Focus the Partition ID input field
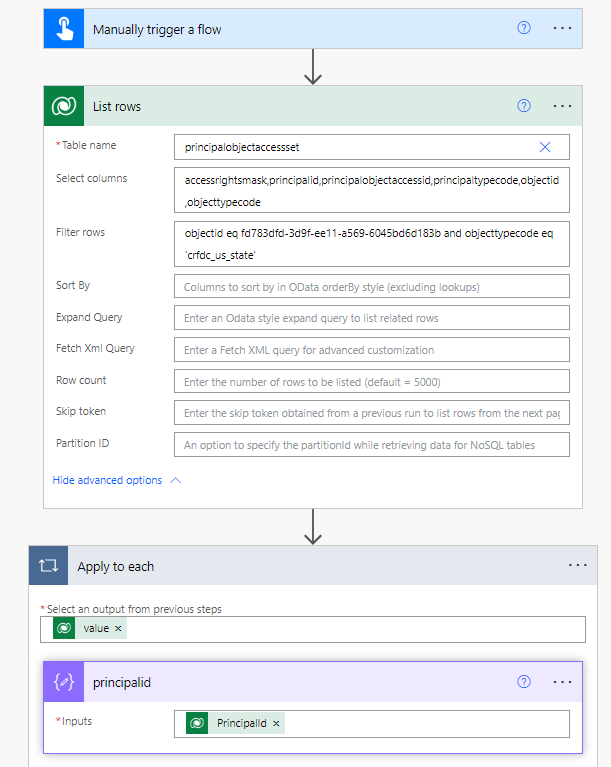The width and height of the screenshot is (611, 767). coord(372,445)
